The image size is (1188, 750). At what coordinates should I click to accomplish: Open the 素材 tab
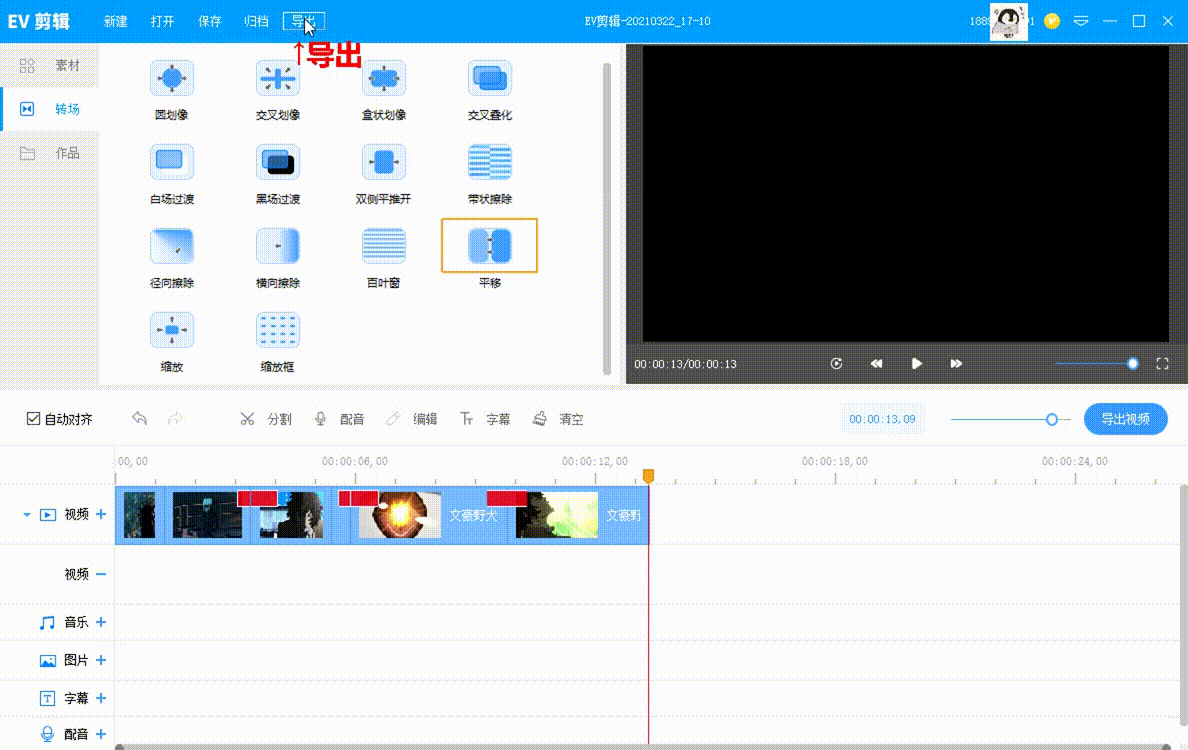pyautogui.click(x=50, y=65)
